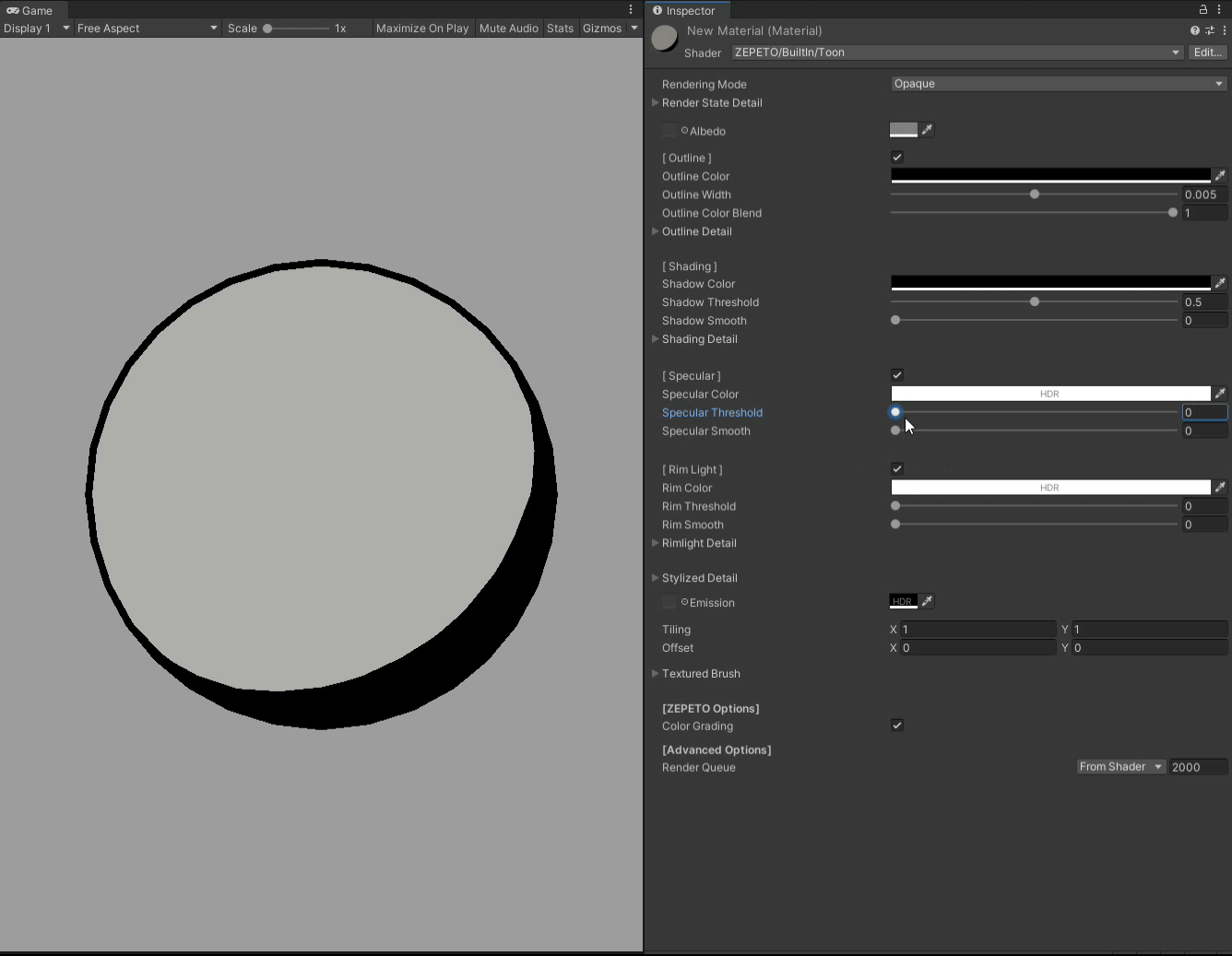Click the Outline Color swatch
Viewport: 1232px width, 956px height.
click(1051, 175)
